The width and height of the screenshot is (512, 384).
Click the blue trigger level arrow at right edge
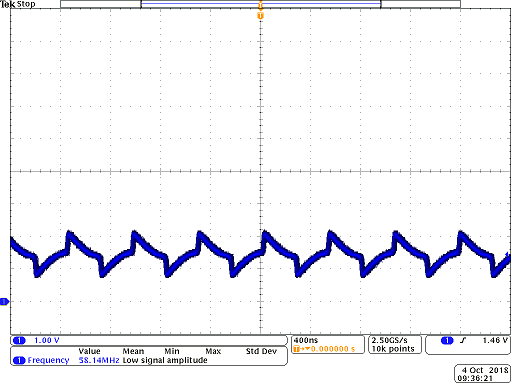(508, 255)
